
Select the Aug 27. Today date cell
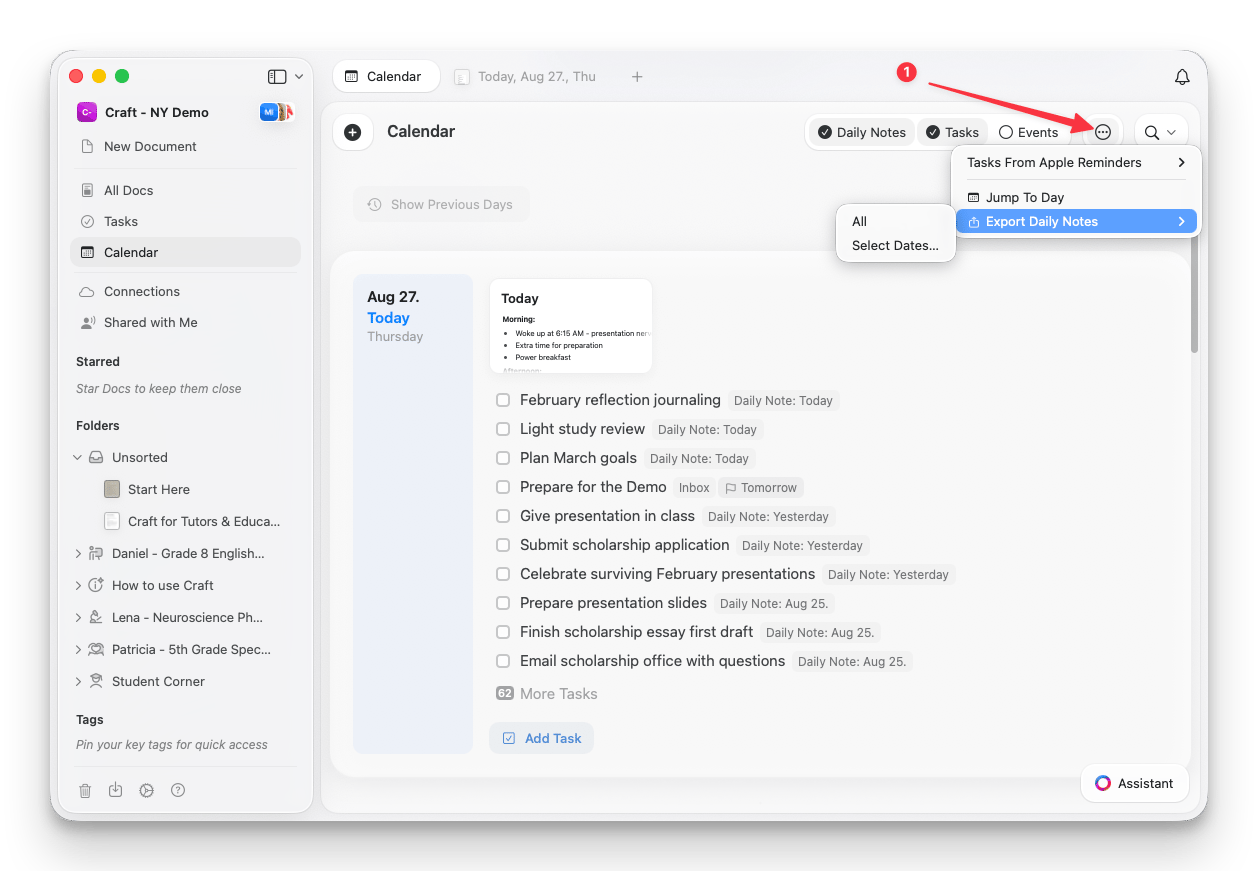tap(413, 513)
